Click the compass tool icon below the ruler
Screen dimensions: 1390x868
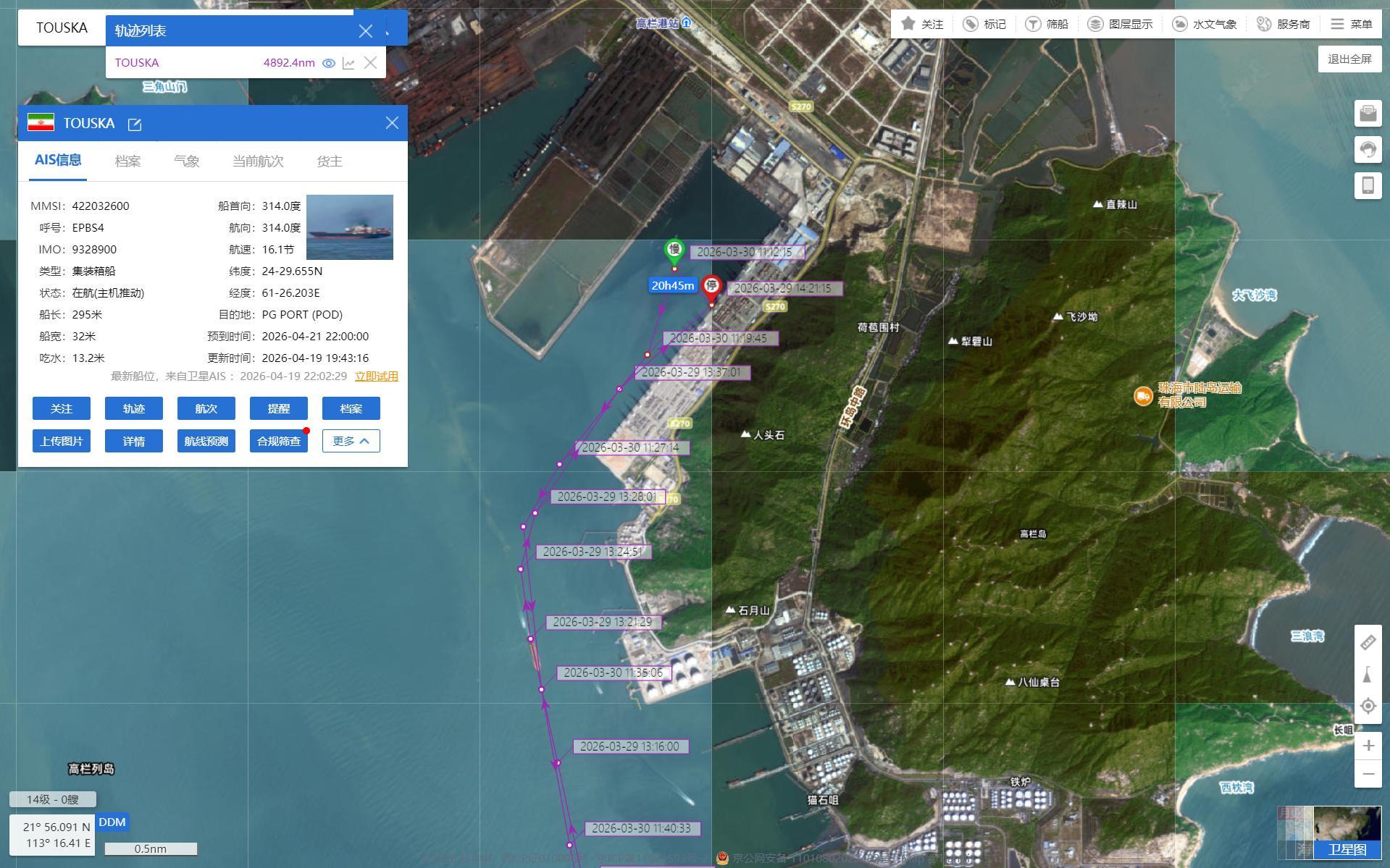[x=1368, y=675]
